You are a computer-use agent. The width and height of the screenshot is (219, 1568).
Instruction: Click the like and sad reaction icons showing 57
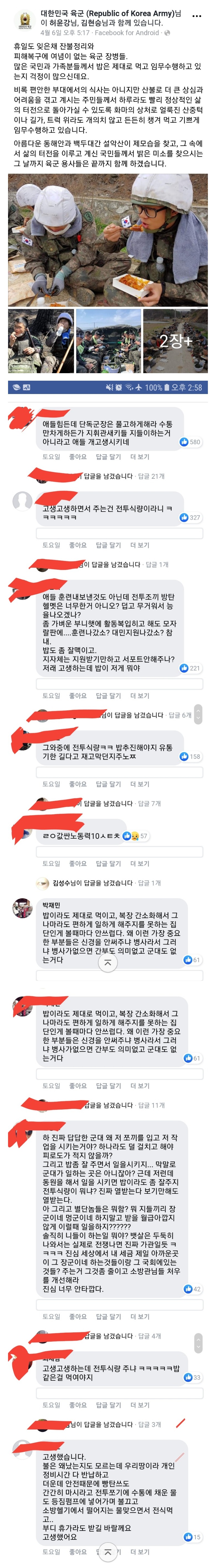(131, 836)
